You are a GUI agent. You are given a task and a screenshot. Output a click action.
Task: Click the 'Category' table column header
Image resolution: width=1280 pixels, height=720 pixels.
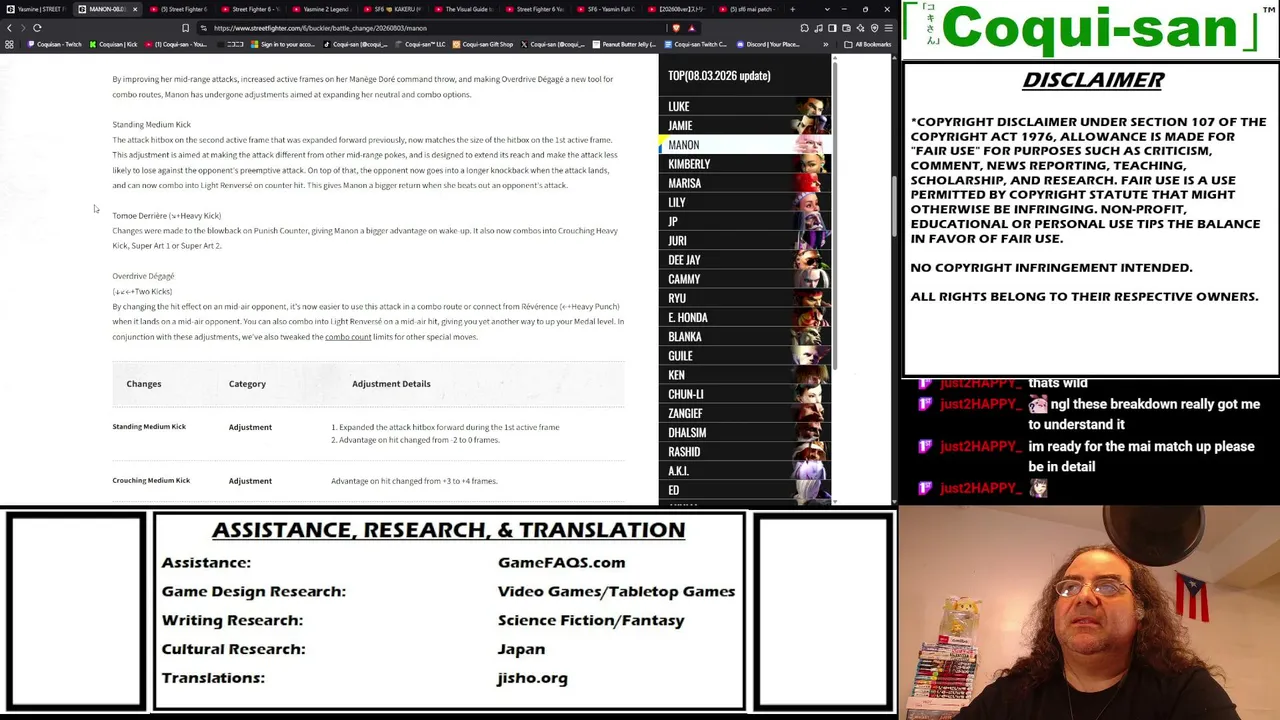[x=247, y=384]
